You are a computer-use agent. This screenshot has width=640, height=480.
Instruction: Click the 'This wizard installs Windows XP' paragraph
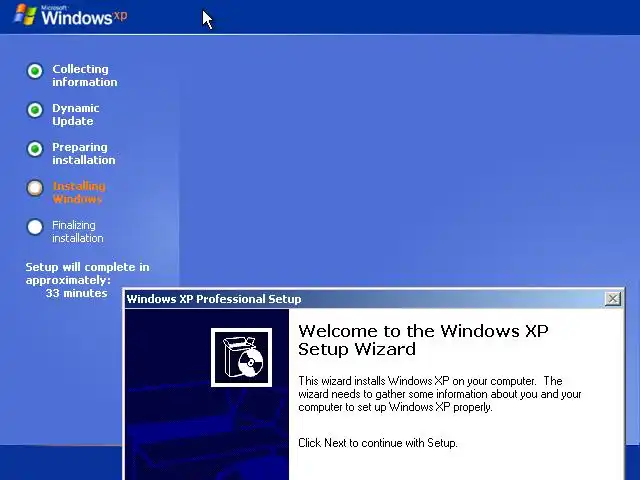coord(440,394)
